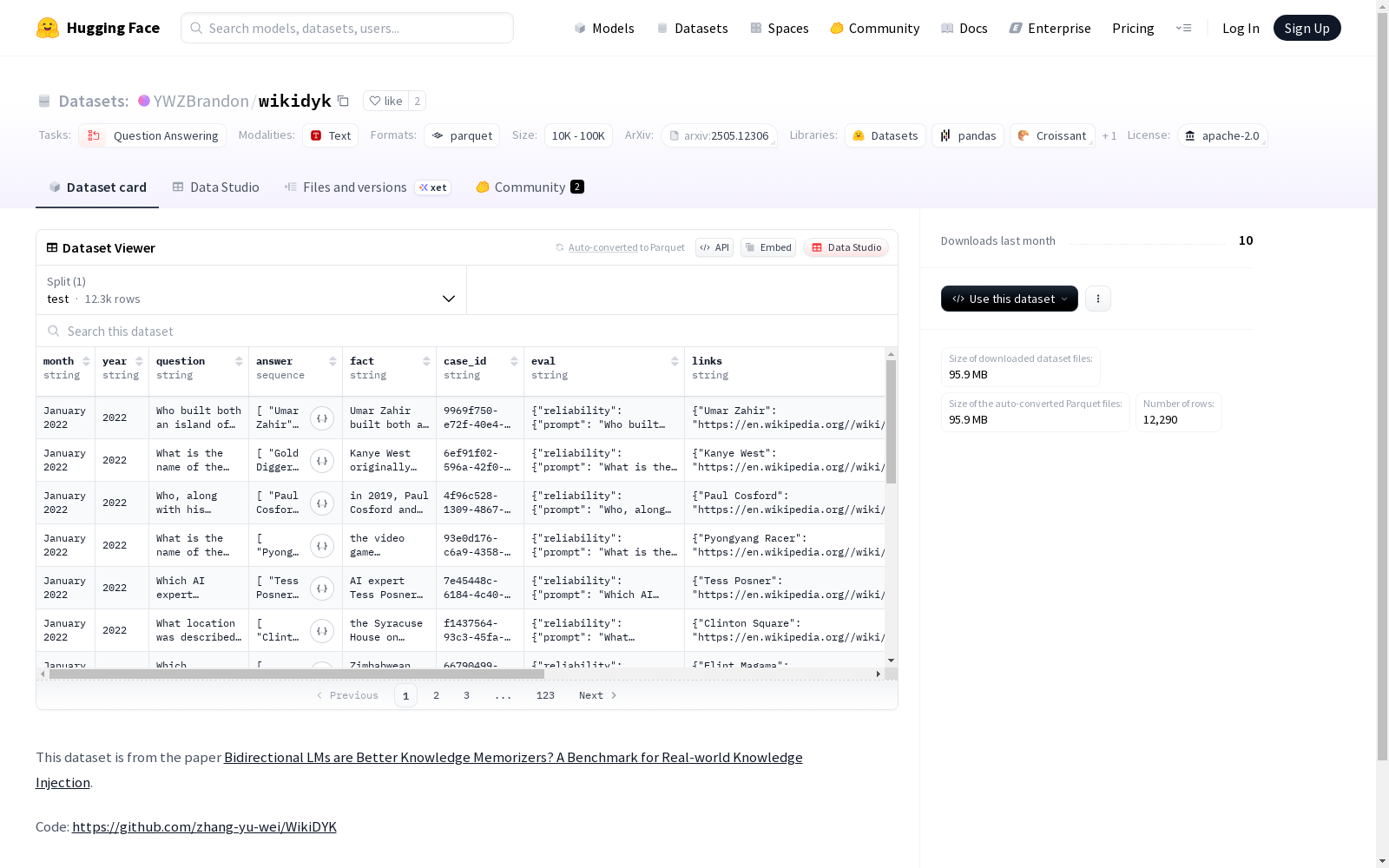Click the Croissant library tag
The image size is (1389, 868).
tap(1052, 135)
